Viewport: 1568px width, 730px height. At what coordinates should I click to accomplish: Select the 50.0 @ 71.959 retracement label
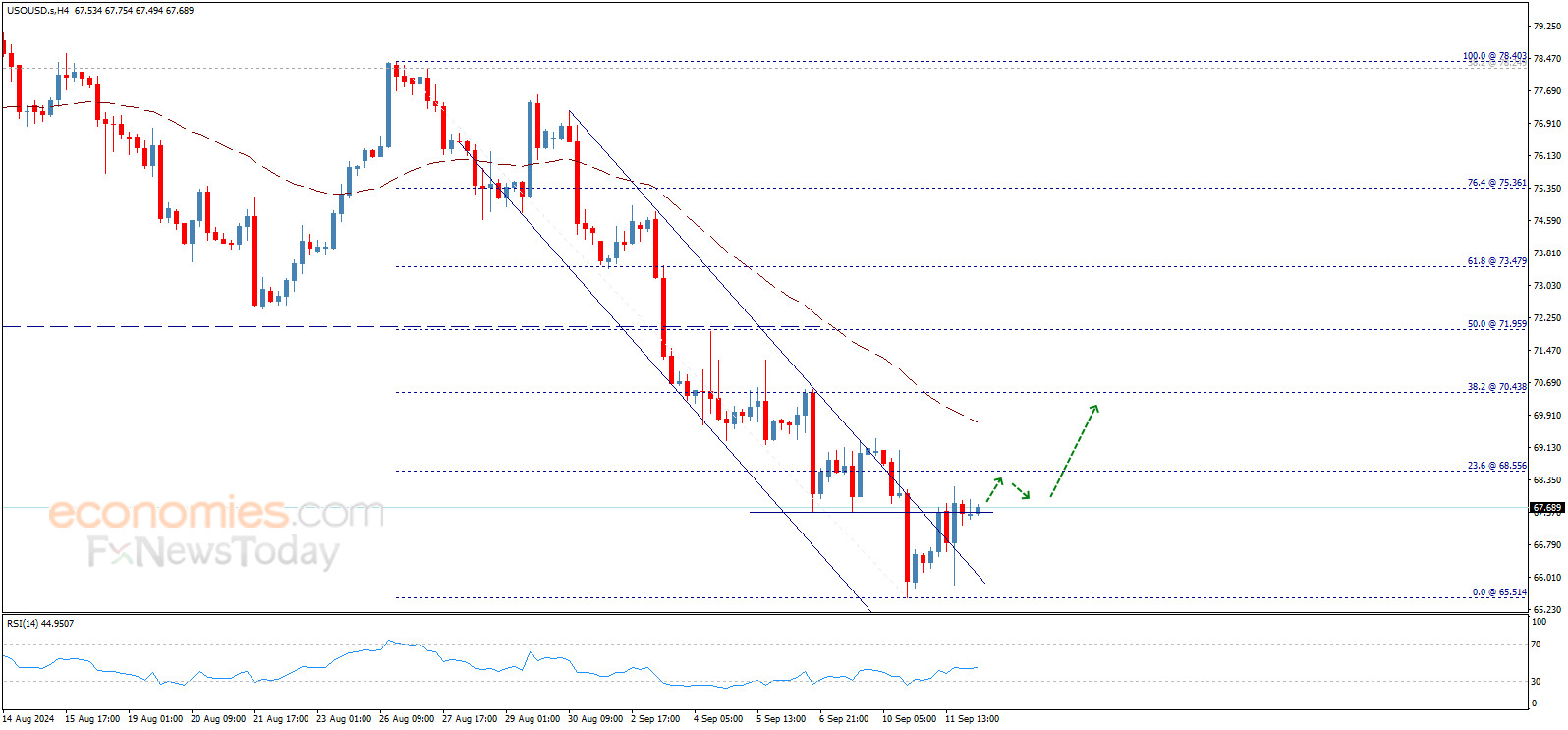pyautogui.click(x=1496, y=324)
